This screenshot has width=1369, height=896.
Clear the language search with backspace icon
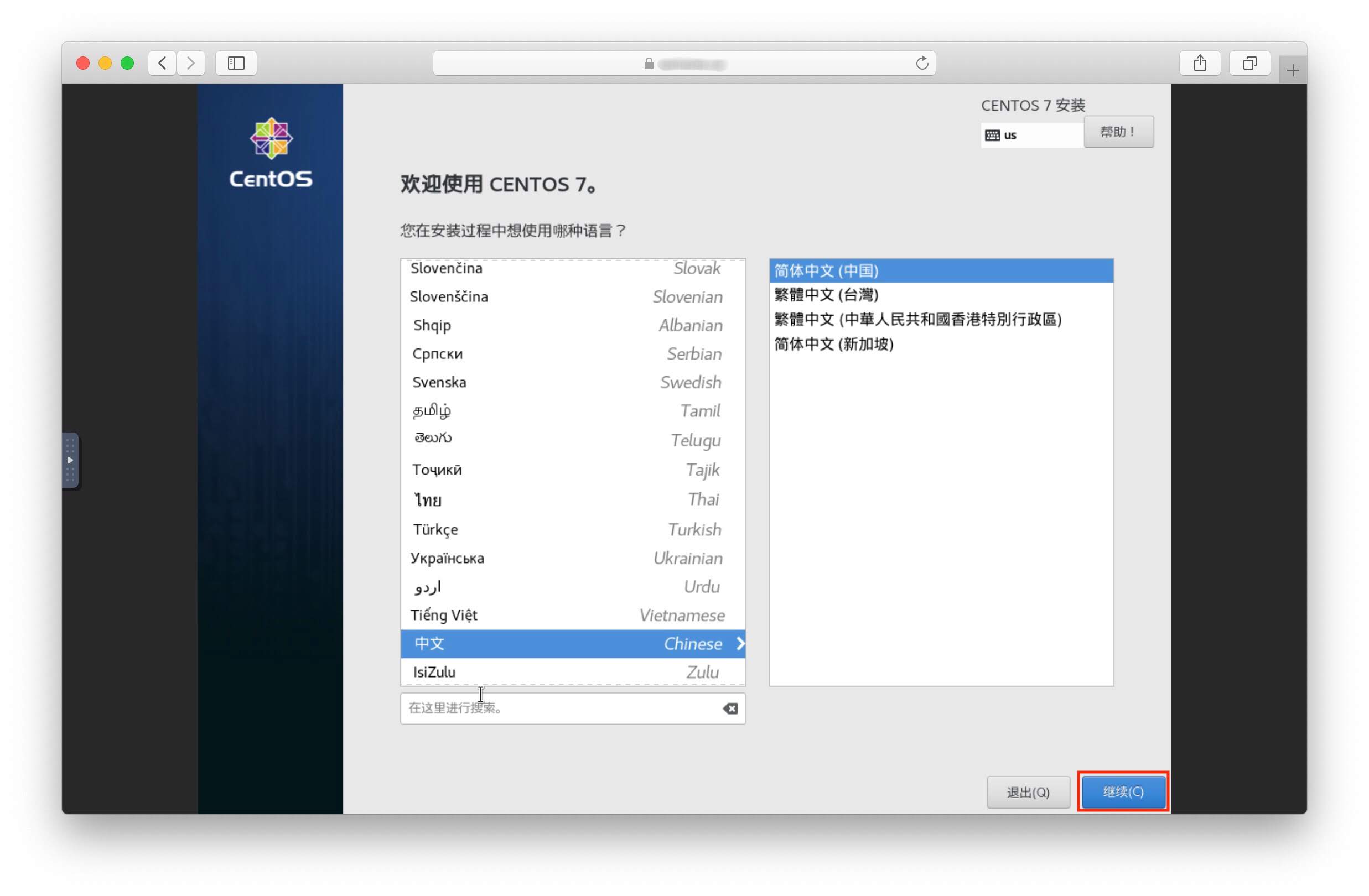coord(730,709)
